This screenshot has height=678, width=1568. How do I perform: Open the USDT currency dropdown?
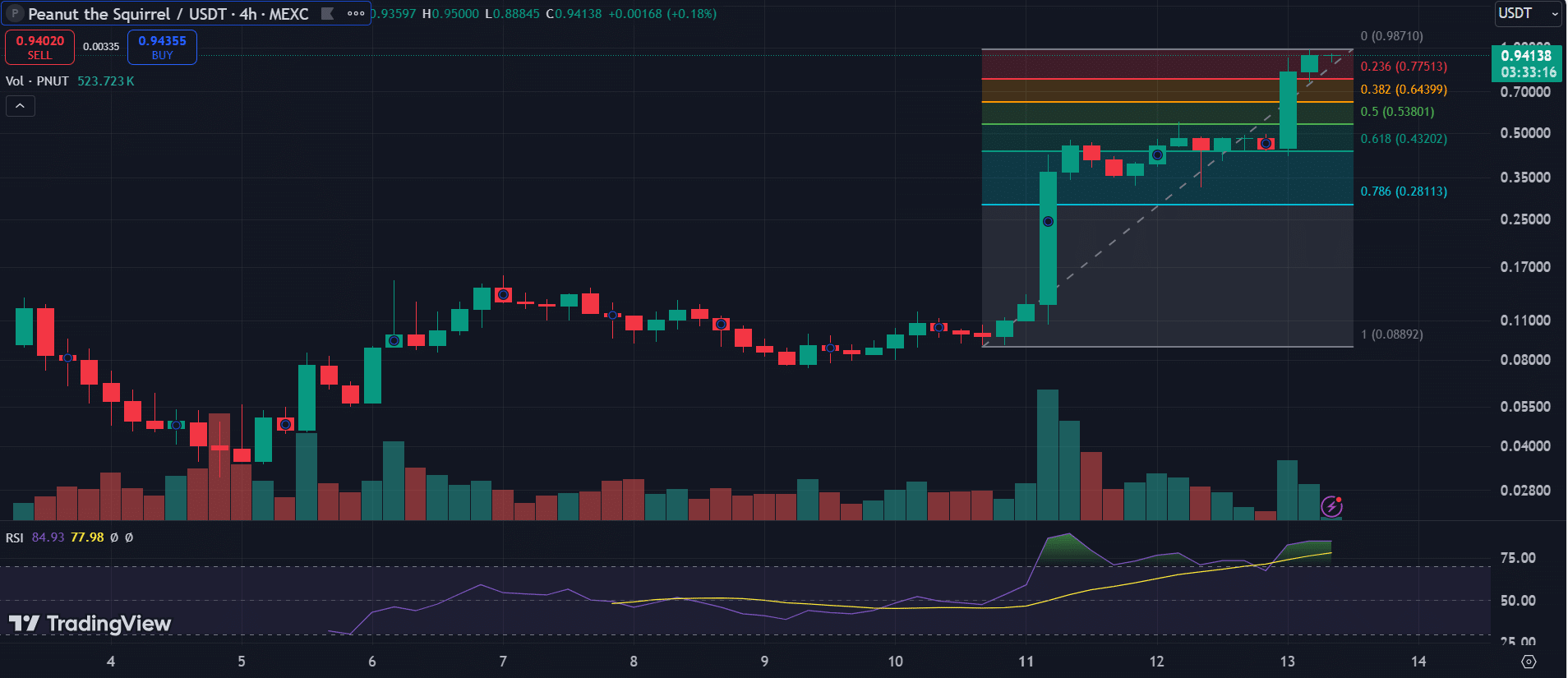click(1529, 13)
